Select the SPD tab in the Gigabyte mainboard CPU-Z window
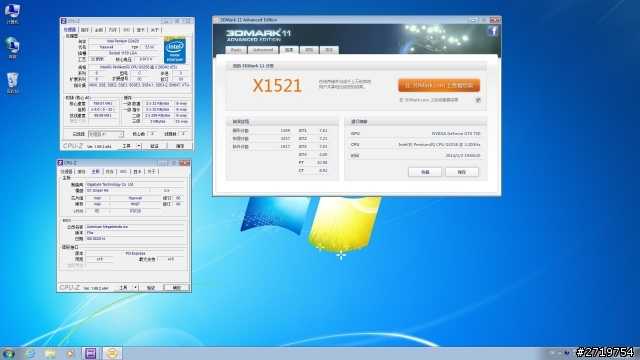Image resolution: width=640 pixels, height=360 pixels. tap(123, 172)
